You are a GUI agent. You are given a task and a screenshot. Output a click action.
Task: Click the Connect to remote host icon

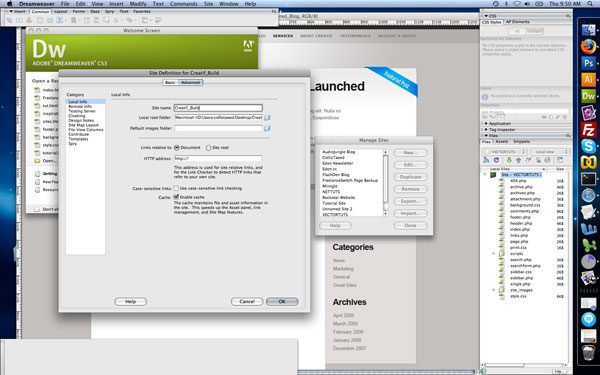486,160
